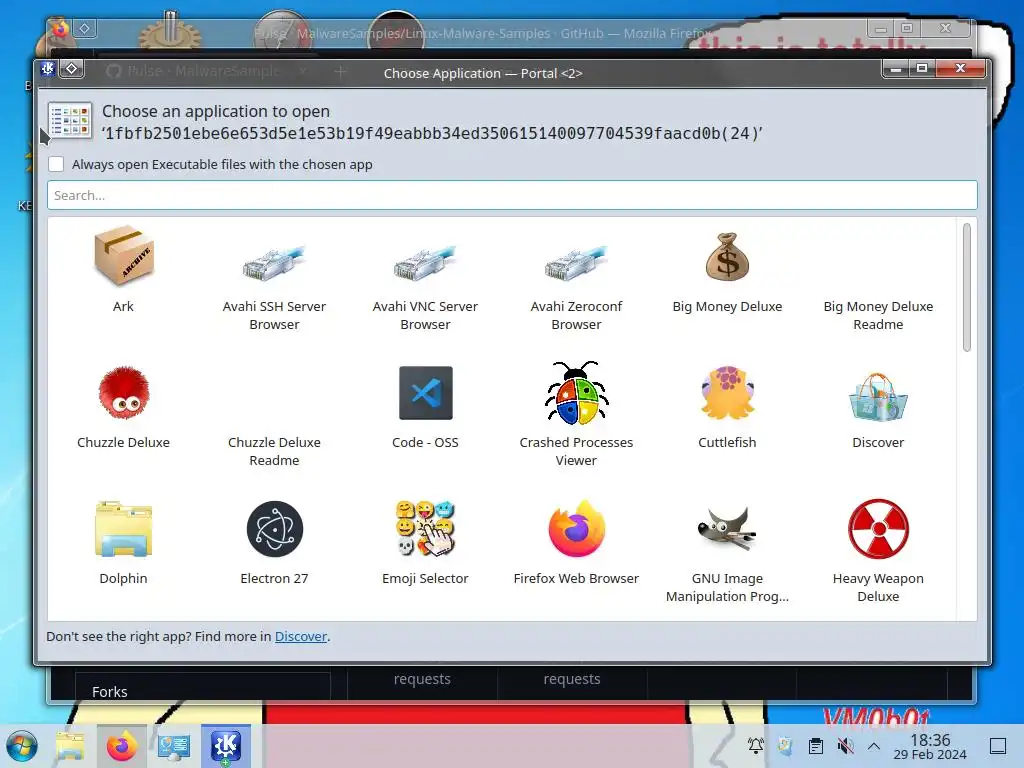Select Electron 27 application
This screenshot has width=1024, height=768.
[x=274, y=541]
